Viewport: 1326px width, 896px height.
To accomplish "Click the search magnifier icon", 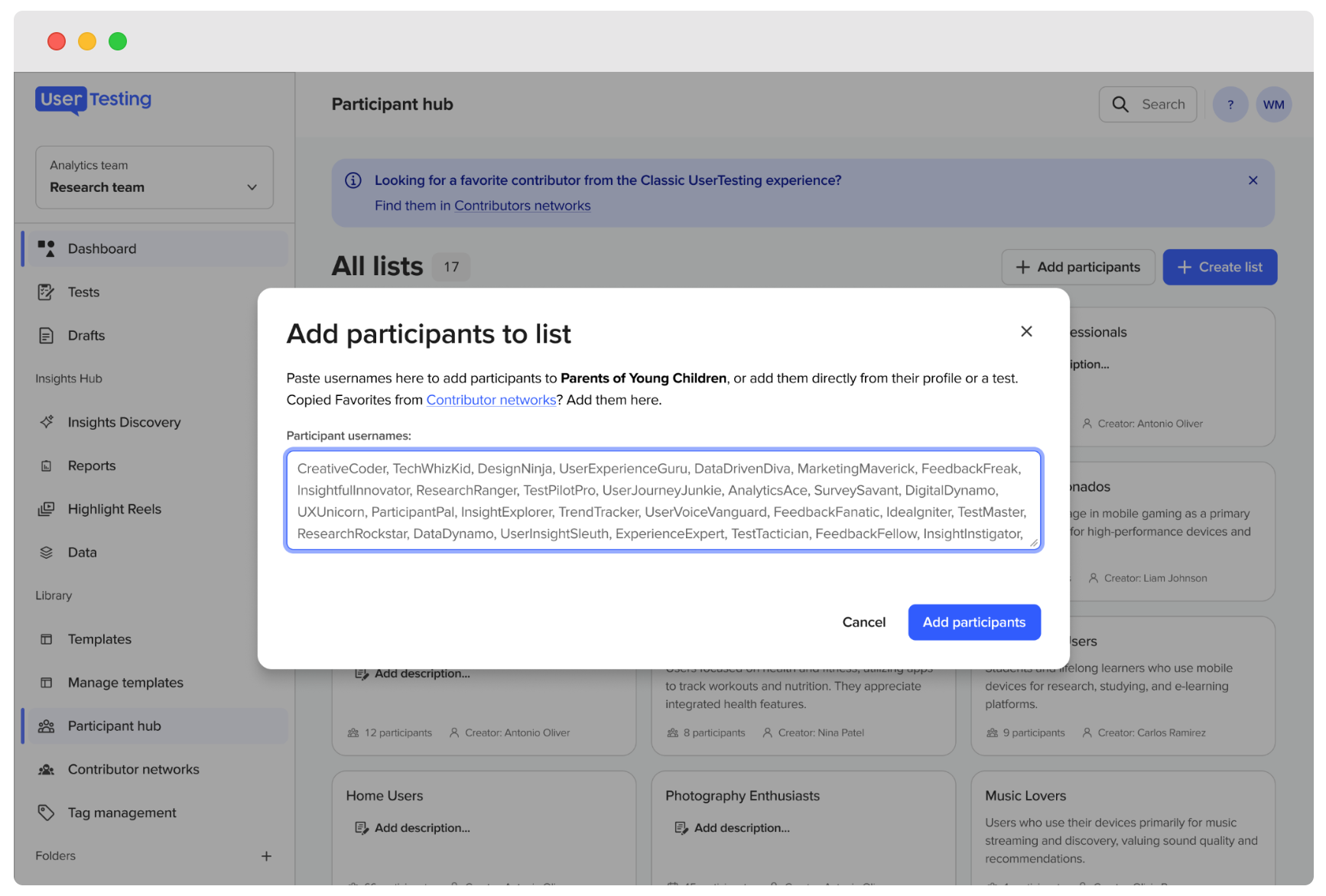I will point(1120,105).
